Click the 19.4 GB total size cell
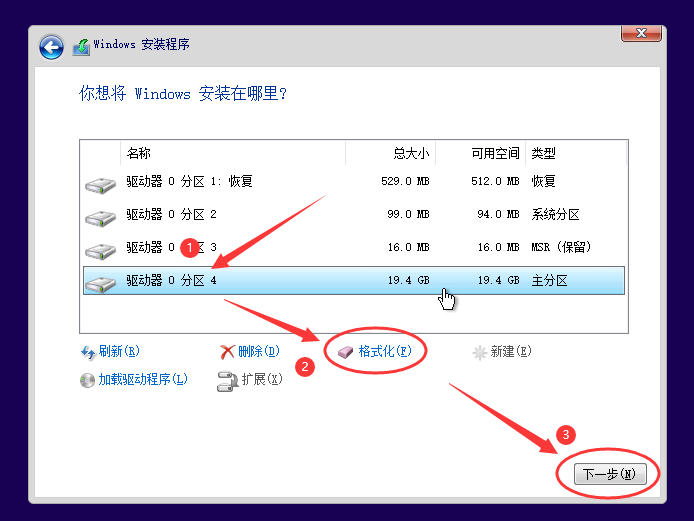 [x=409, y=280]
